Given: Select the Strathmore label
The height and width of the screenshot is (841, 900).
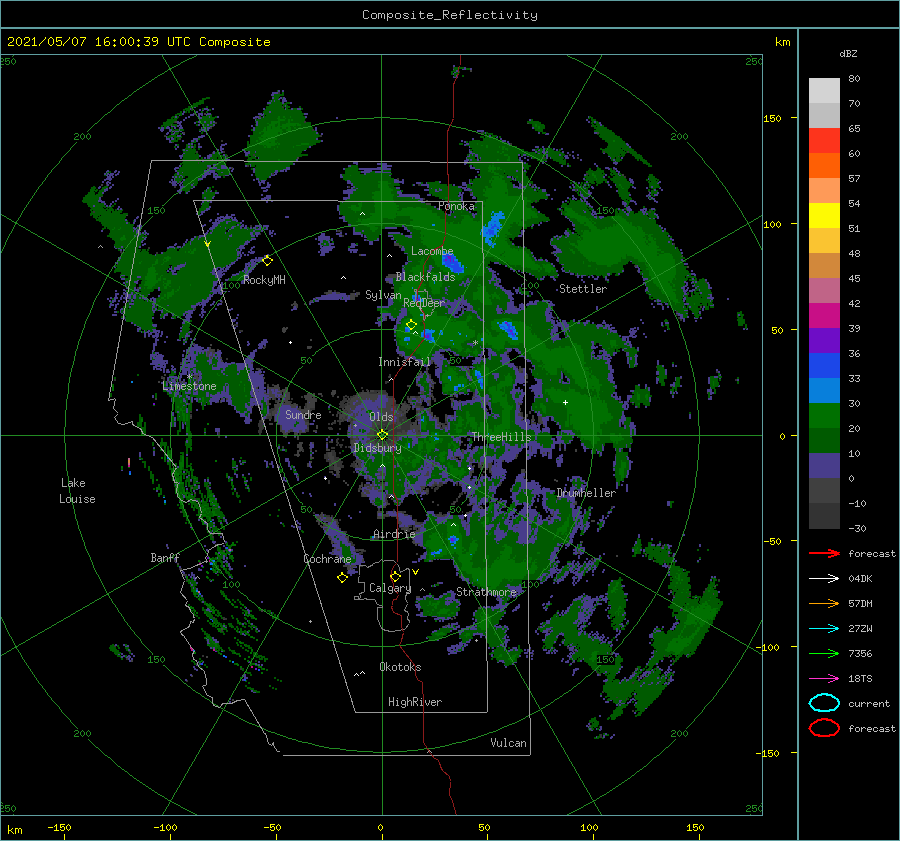Looking at the screenshot, I should tap(486, 592).
